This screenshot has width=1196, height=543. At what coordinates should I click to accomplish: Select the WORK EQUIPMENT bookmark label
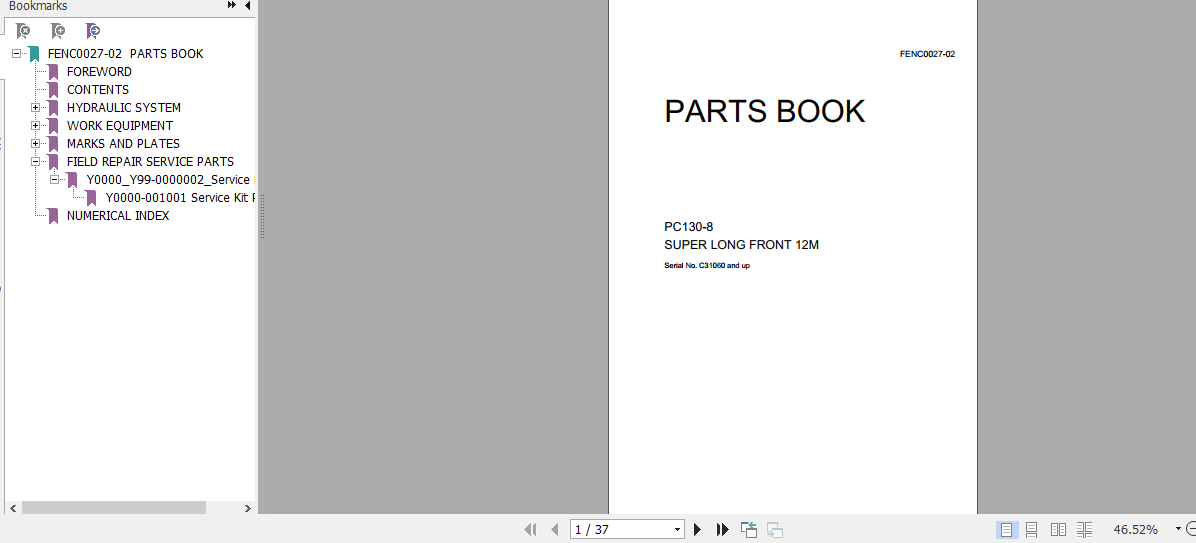point(120,126)
